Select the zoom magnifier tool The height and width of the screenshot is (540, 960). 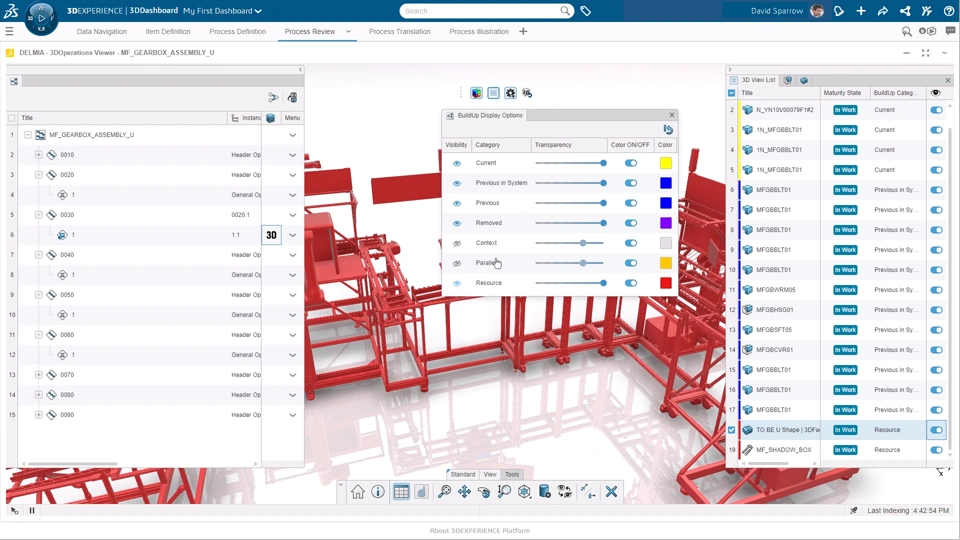[444, 492]
